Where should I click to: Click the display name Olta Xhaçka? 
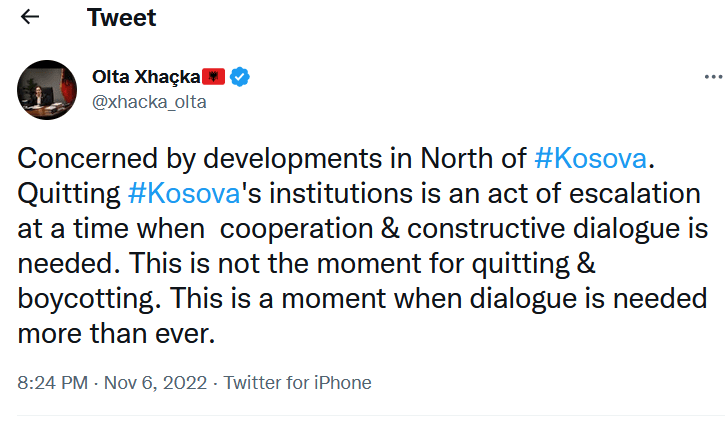146,77
